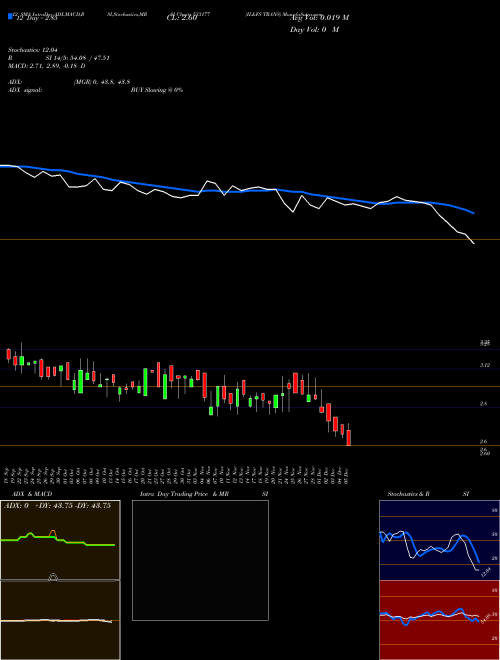
Task: Click the 2.6 price axis label
Action: tap(484, 442)
